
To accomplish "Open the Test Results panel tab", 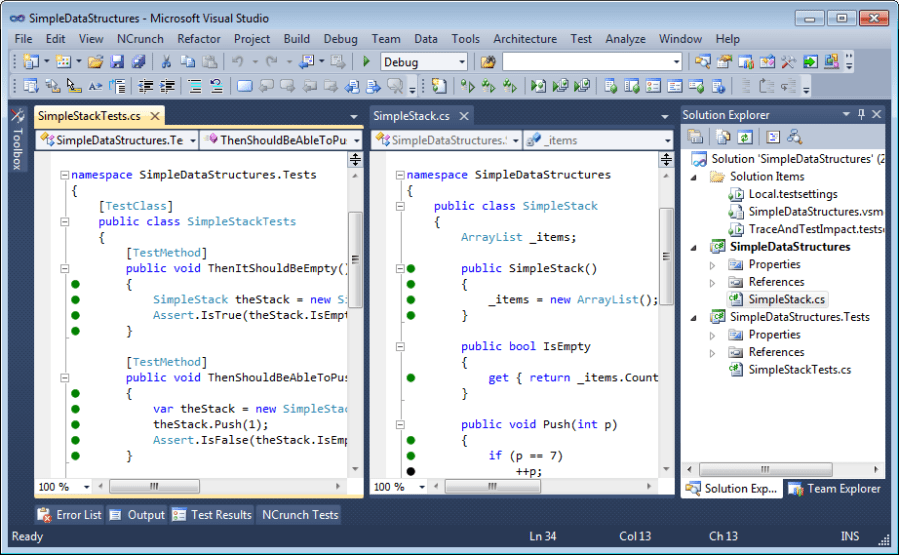I will (x=212, y=515).
